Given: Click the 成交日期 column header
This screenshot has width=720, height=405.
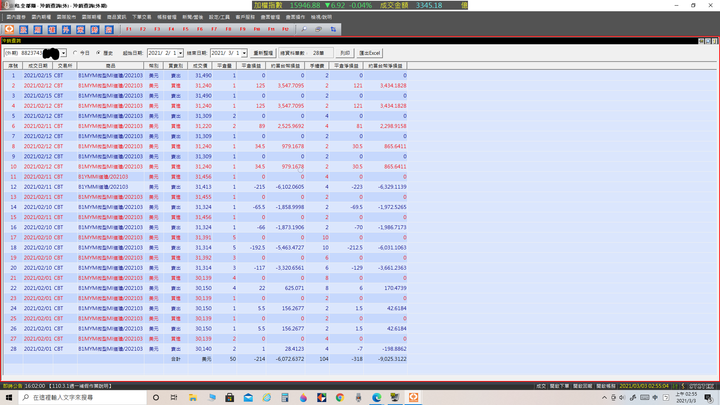Looking at the screenshot, I should (38, 66).
